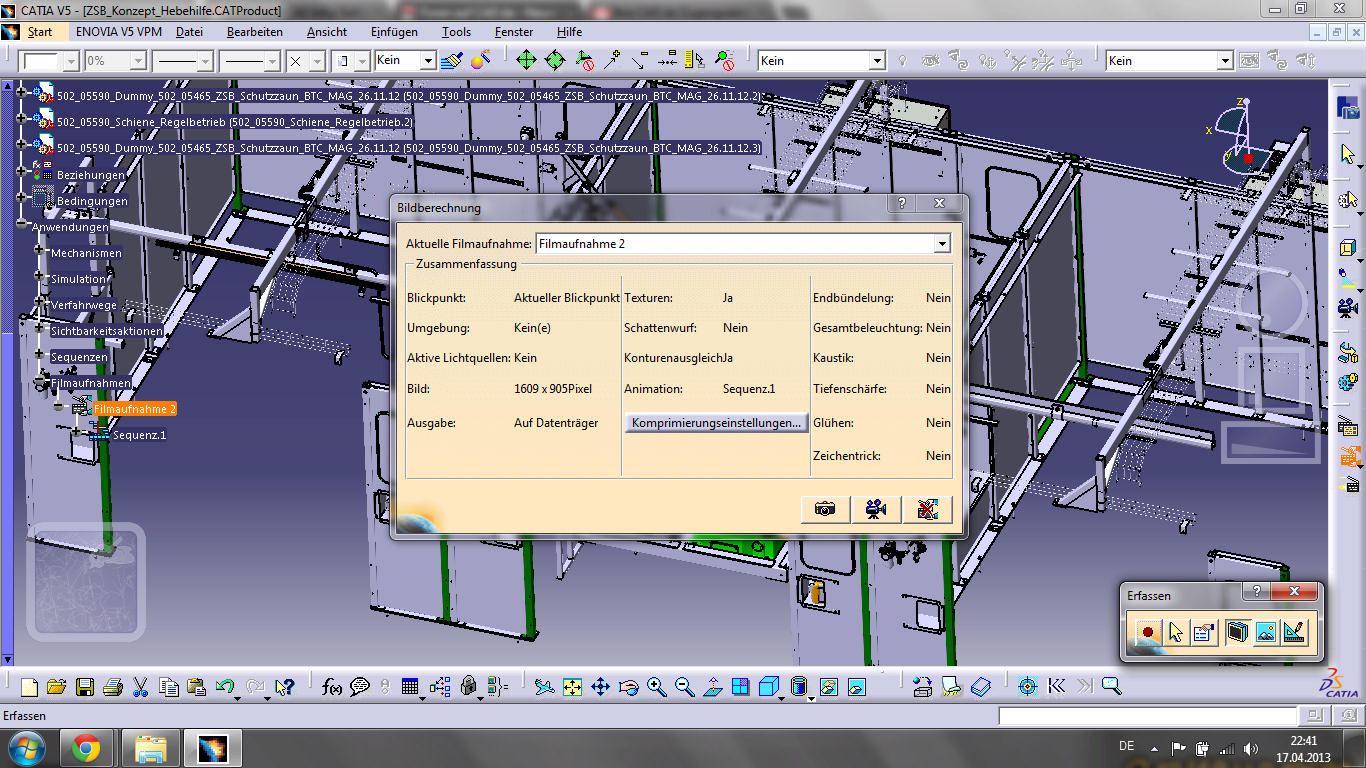Select the Pan view tool

click(x=601, y=687)
